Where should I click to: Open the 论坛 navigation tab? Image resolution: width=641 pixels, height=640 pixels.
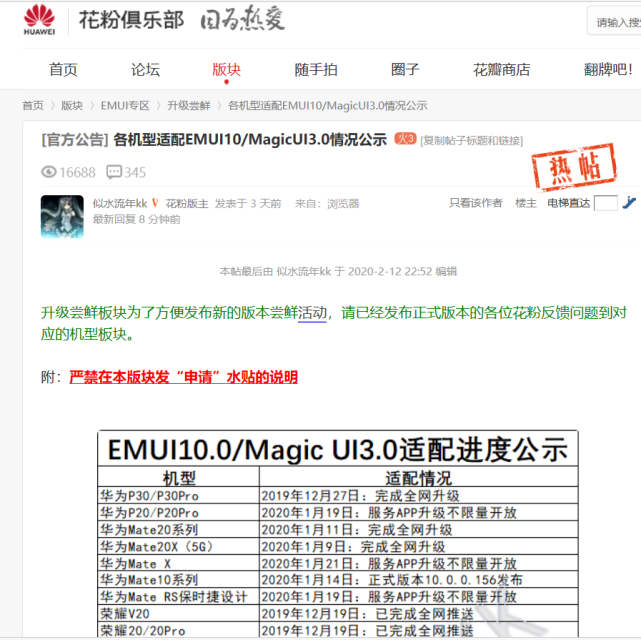pyautogui.click(x=145, y=70)
